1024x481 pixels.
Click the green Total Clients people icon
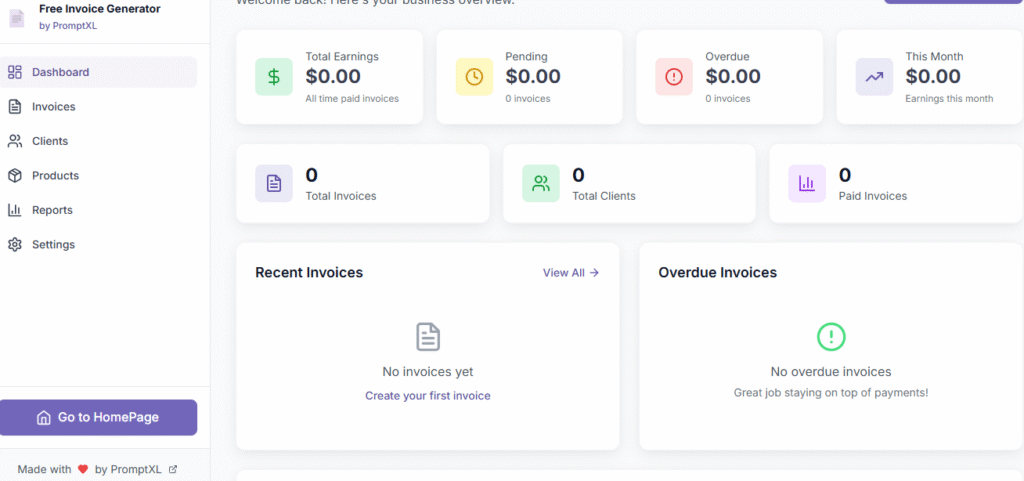pos(541,183)
